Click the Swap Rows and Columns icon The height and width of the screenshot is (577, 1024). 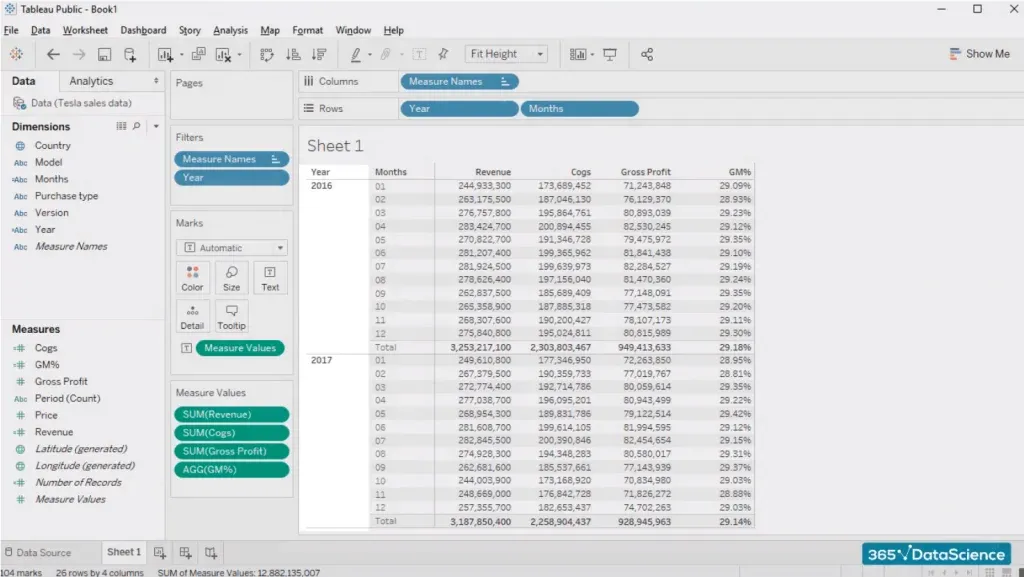tap(268, 54)
